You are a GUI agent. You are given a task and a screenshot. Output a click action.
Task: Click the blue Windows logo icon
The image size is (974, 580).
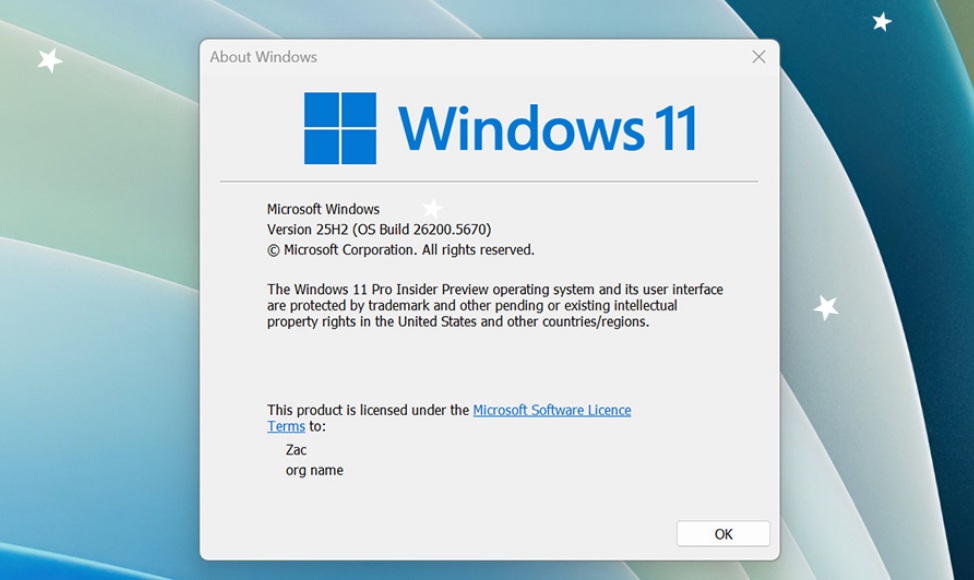(x=340, y=128)
